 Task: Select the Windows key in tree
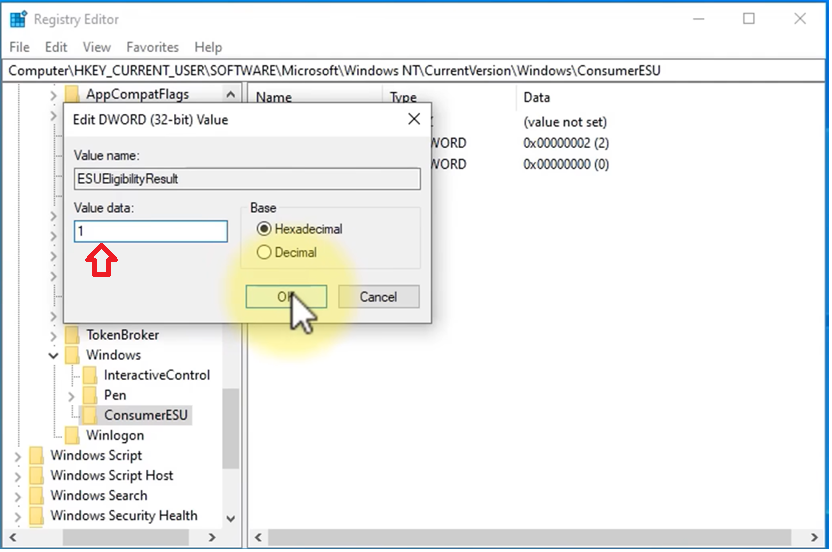(114, 355)
